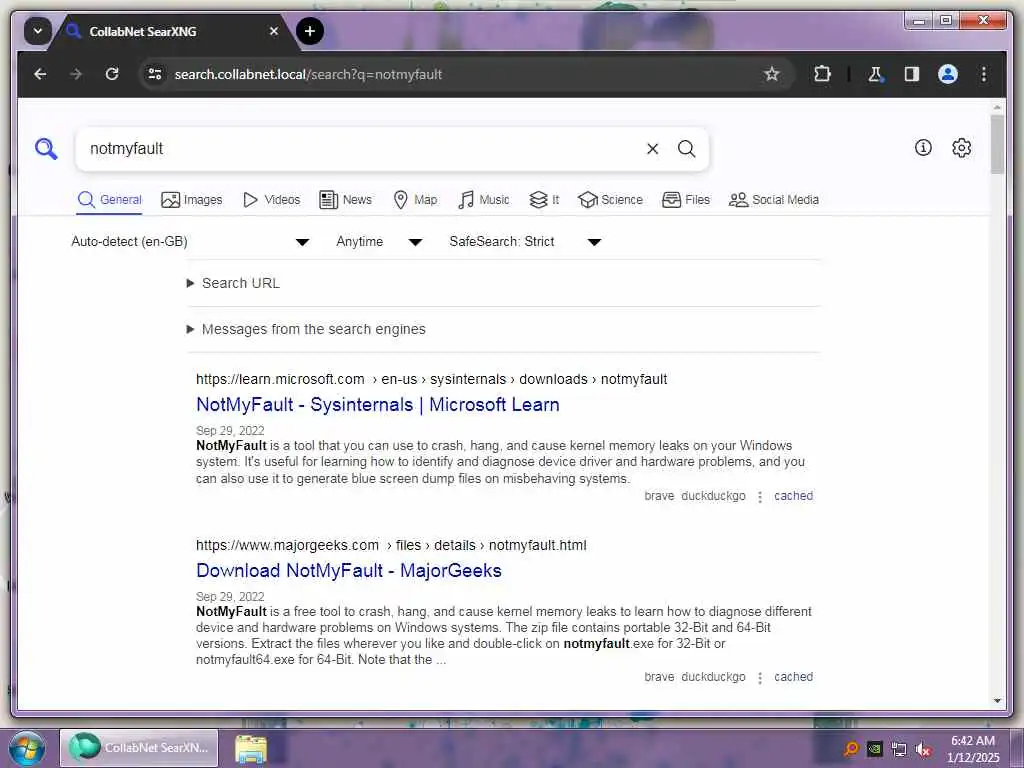Bookmark this page with star
The image size is (1024, 768).
pyautogui.click(x=771, y=74)
